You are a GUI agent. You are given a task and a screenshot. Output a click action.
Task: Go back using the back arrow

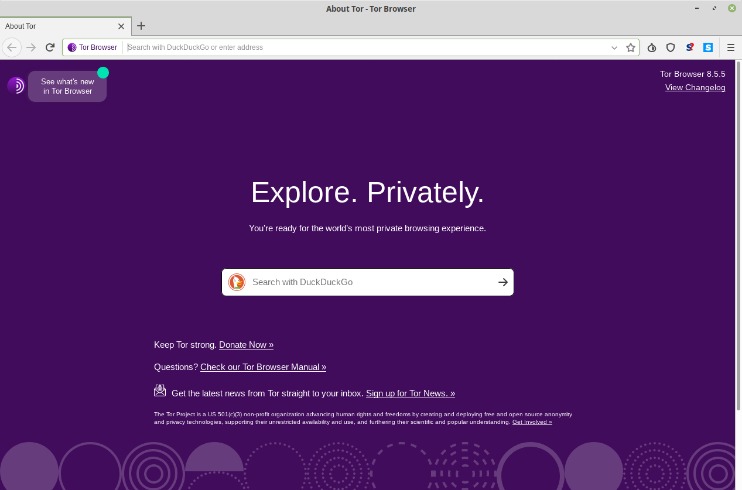[x=12, y=47]
